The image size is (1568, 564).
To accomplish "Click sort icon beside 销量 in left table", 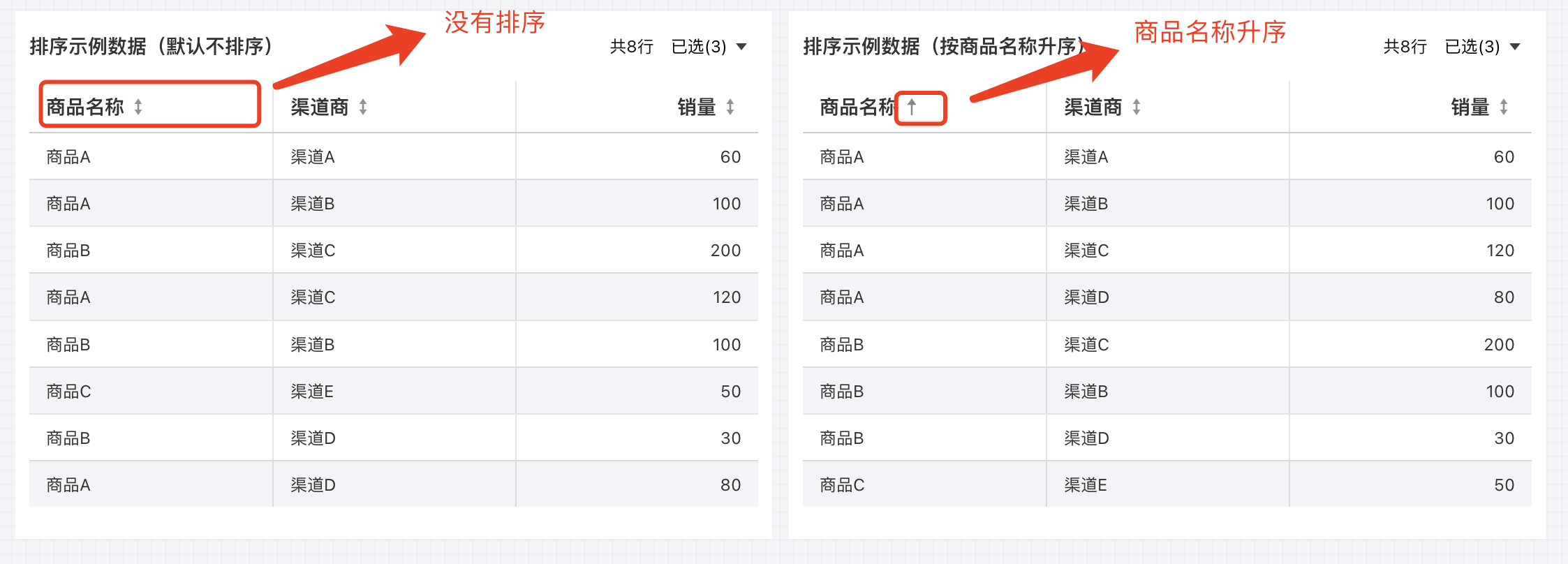I will (x=730, y=107).
